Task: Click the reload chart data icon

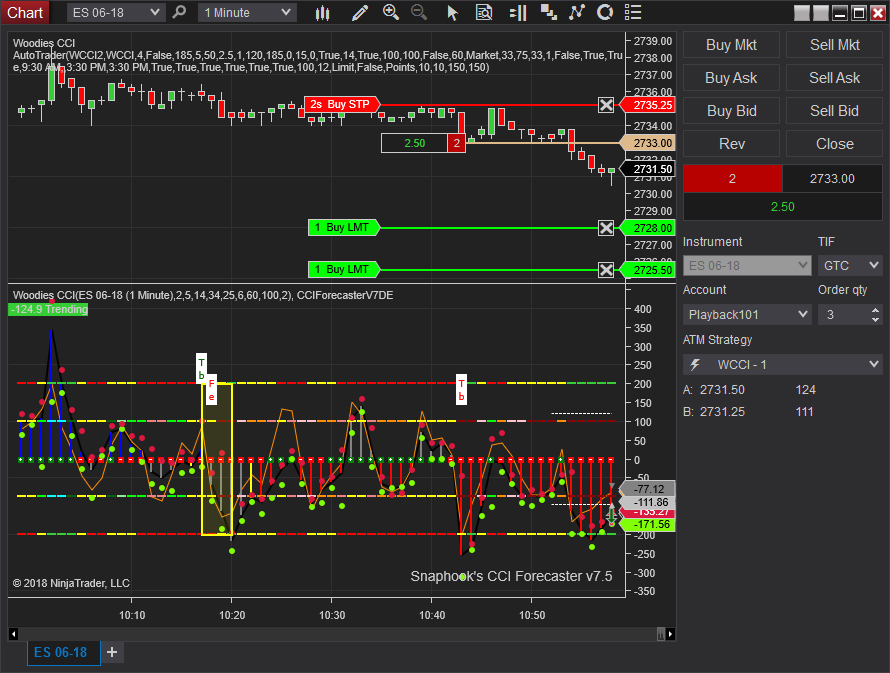Action: (x=606, y=12)
